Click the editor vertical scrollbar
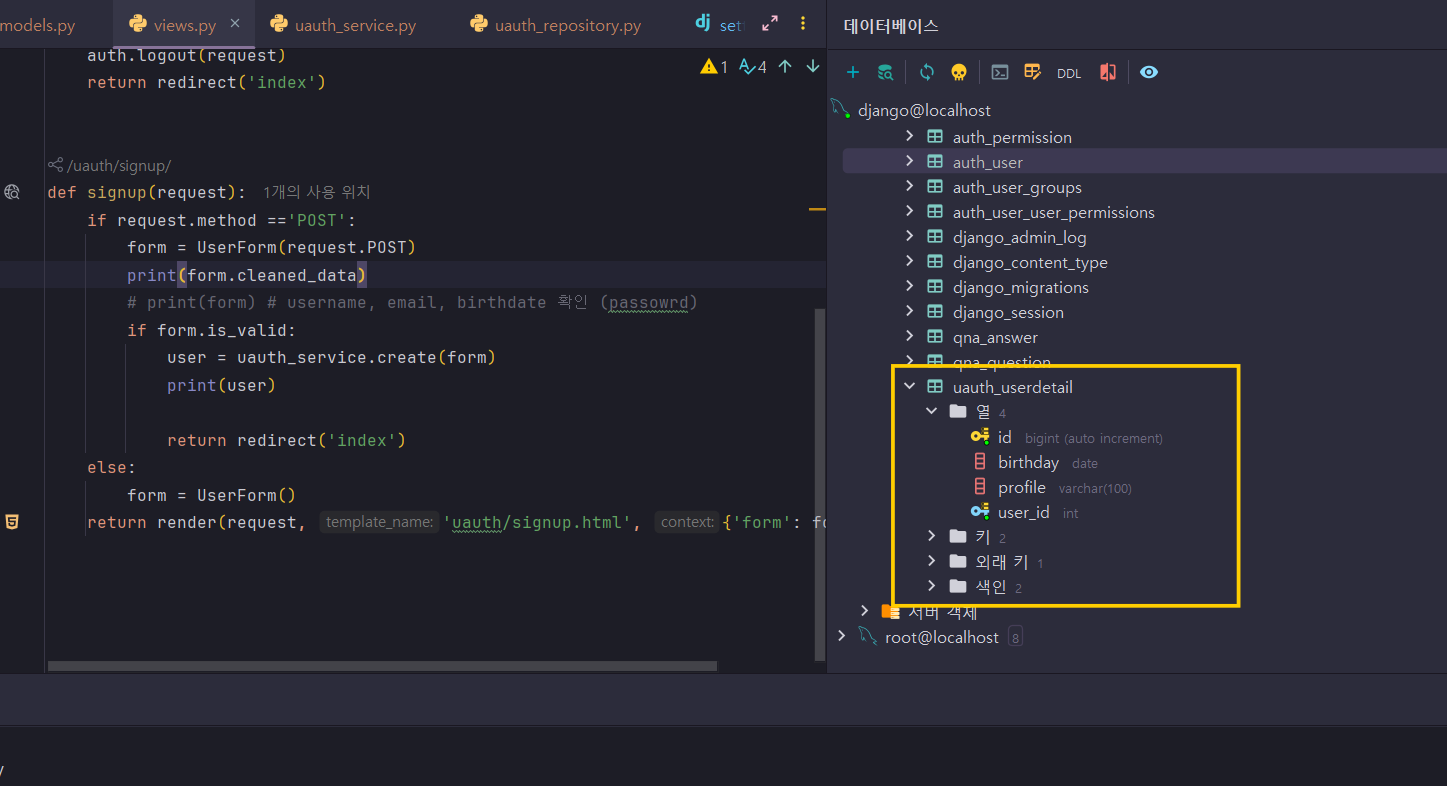1447x786 pixels. 820,484
